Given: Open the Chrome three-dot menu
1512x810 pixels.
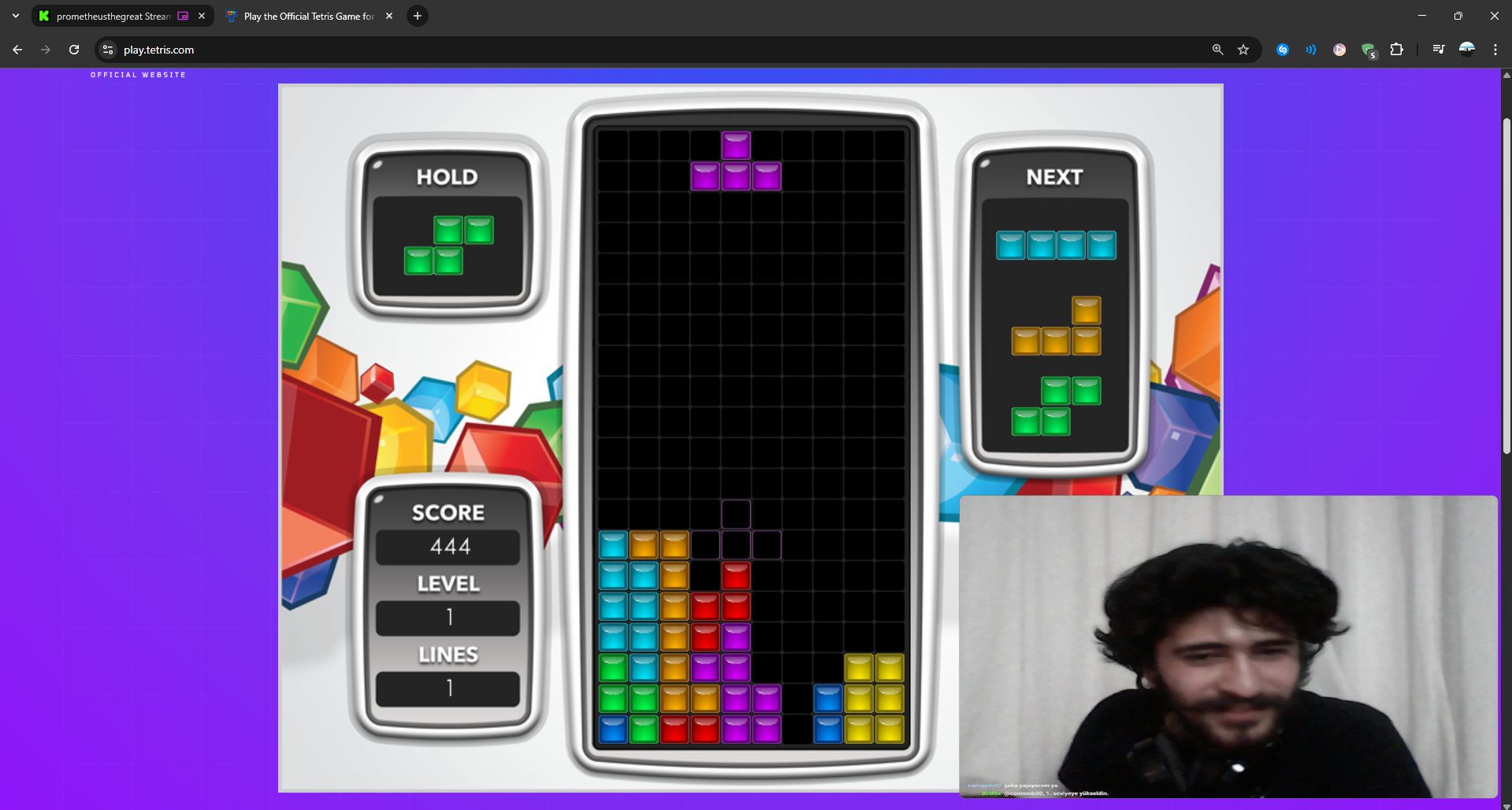Looking at the screenshot, I should pyautogui.click(x=1495, y=50).
